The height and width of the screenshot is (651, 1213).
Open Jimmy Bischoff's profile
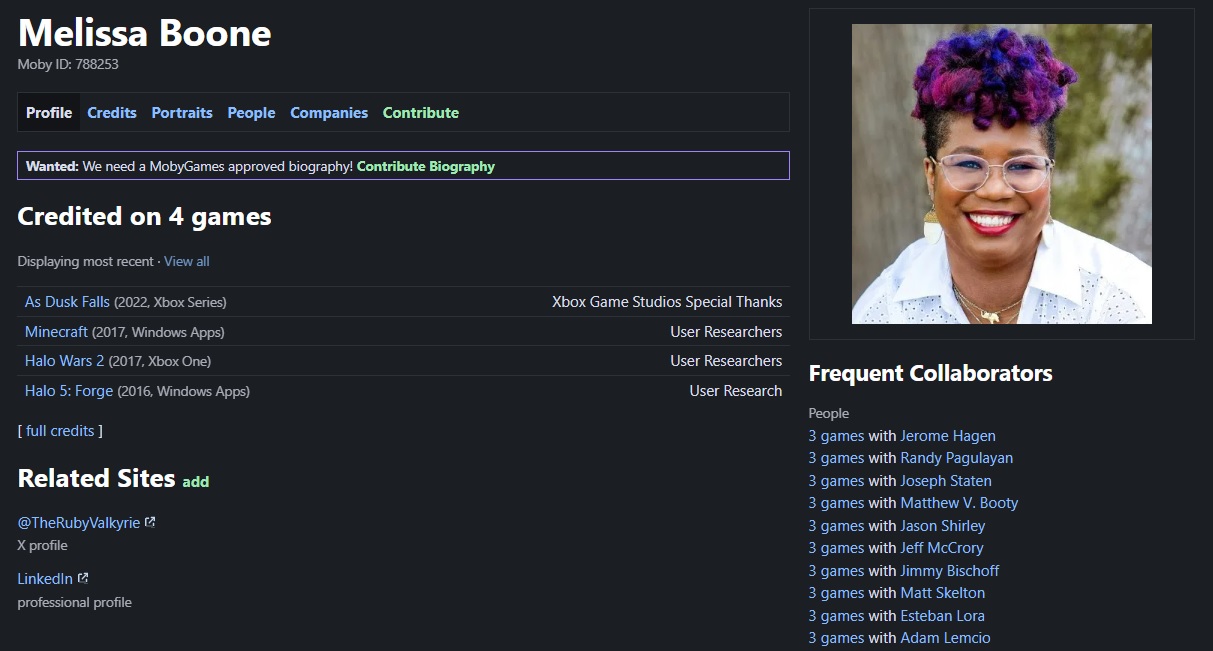[x=950, y=571]
